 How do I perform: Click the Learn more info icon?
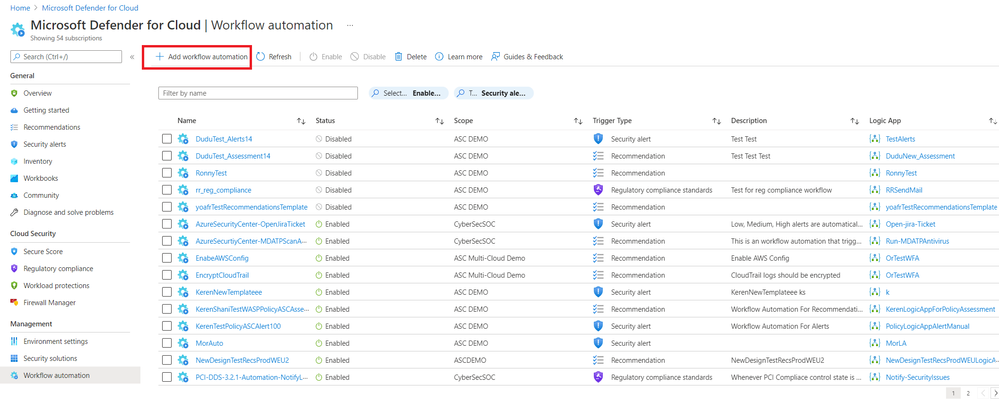point(440,57)
